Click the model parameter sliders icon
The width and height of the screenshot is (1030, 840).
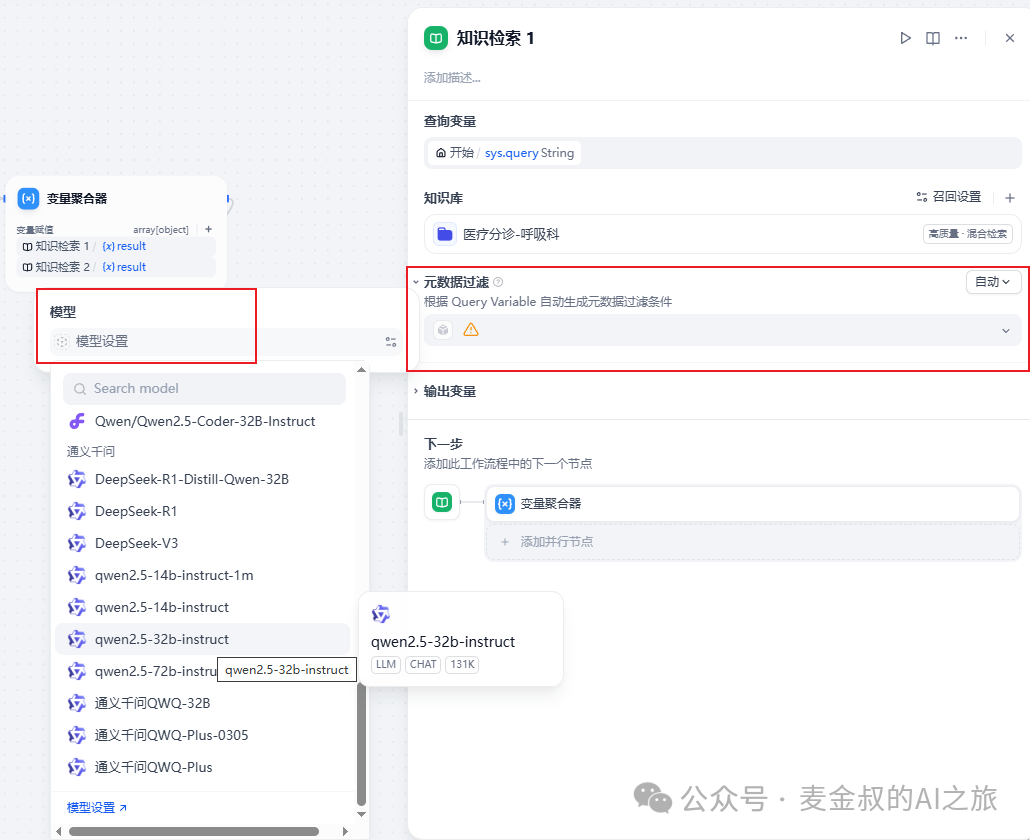[x=391, y=342]
